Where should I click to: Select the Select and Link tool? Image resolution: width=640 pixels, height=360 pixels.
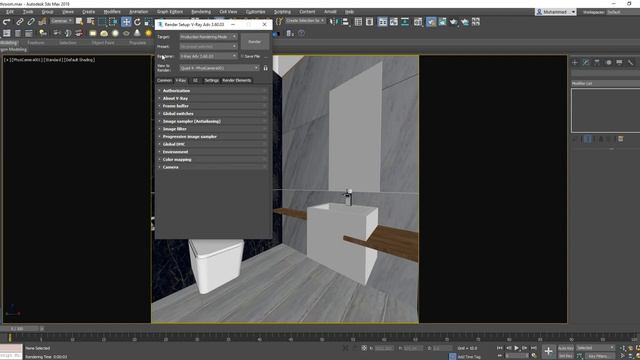(x=20, y=22)
